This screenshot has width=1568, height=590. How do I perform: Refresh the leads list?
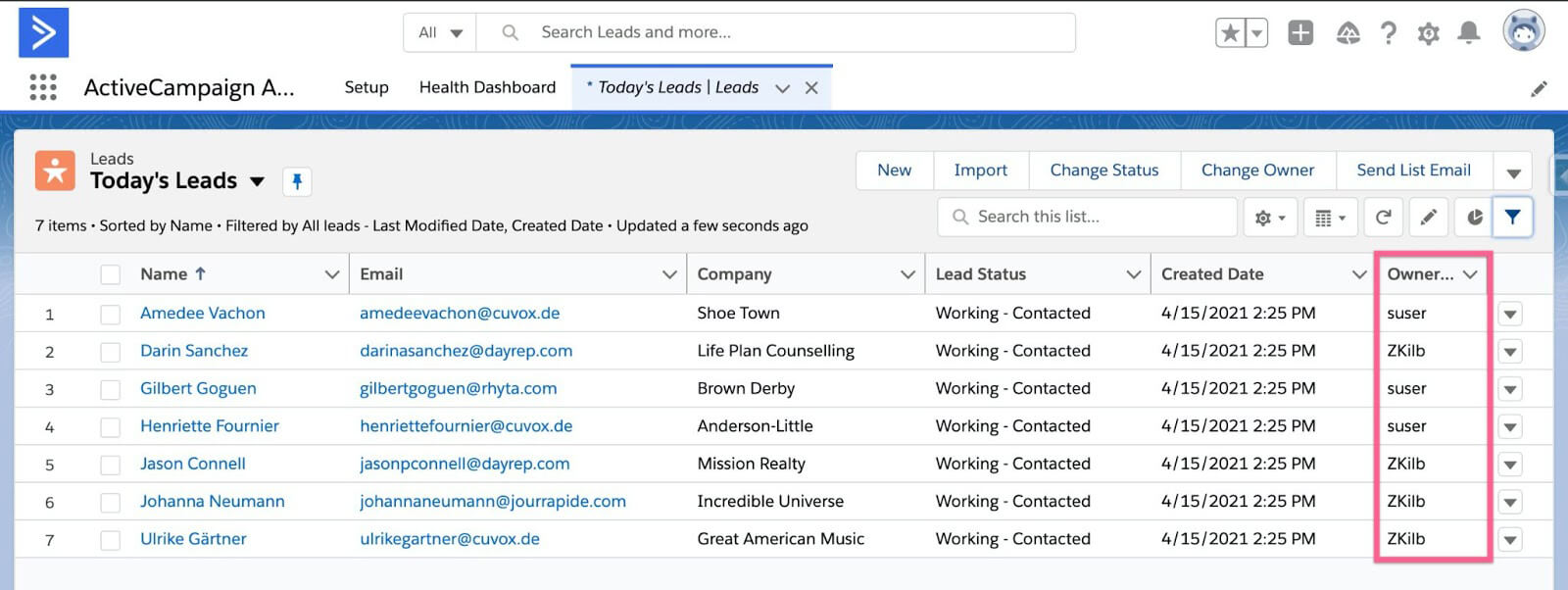1383,218
